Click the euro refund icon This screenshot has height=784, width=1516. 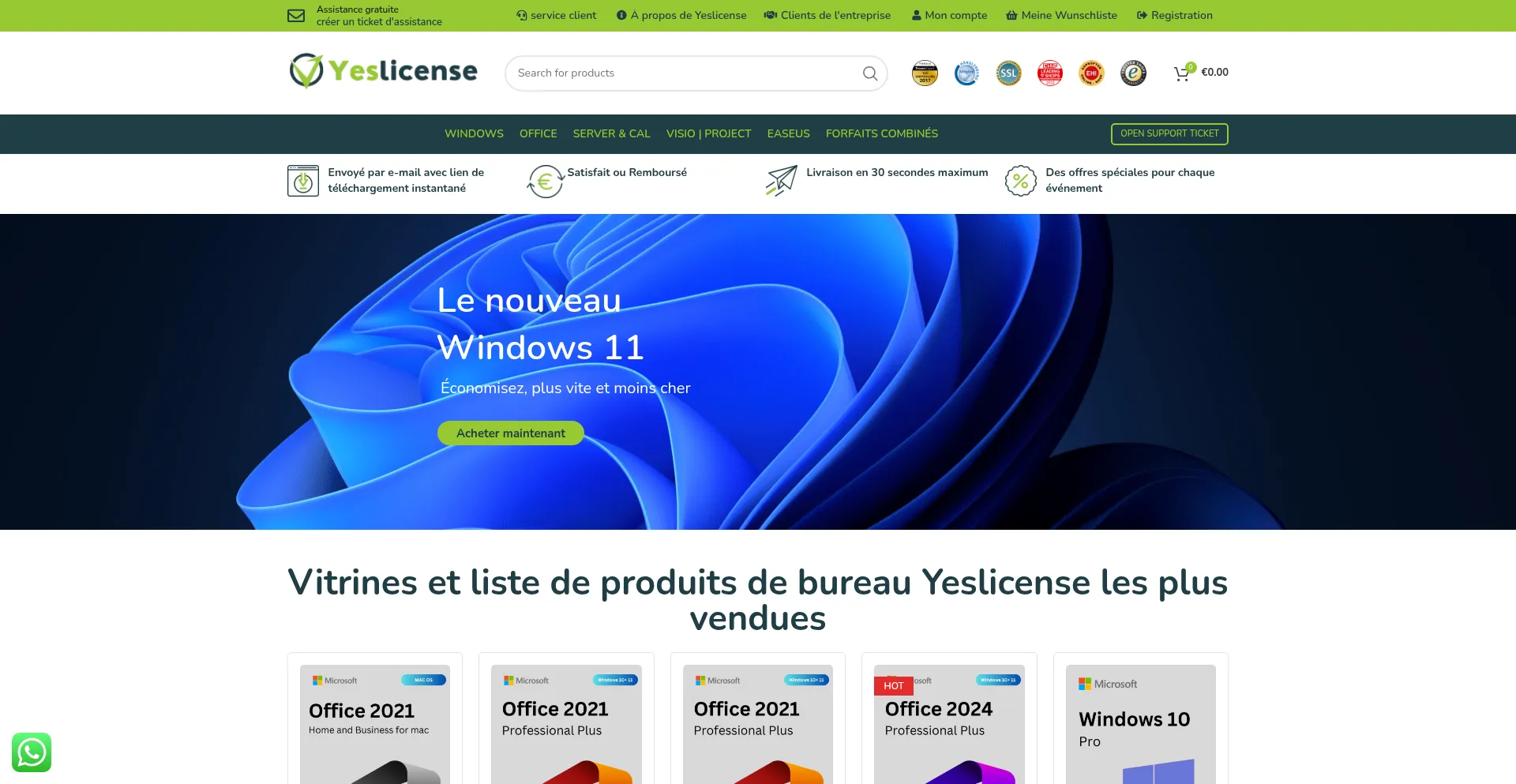pyautogui.click(x=545, y=182)
